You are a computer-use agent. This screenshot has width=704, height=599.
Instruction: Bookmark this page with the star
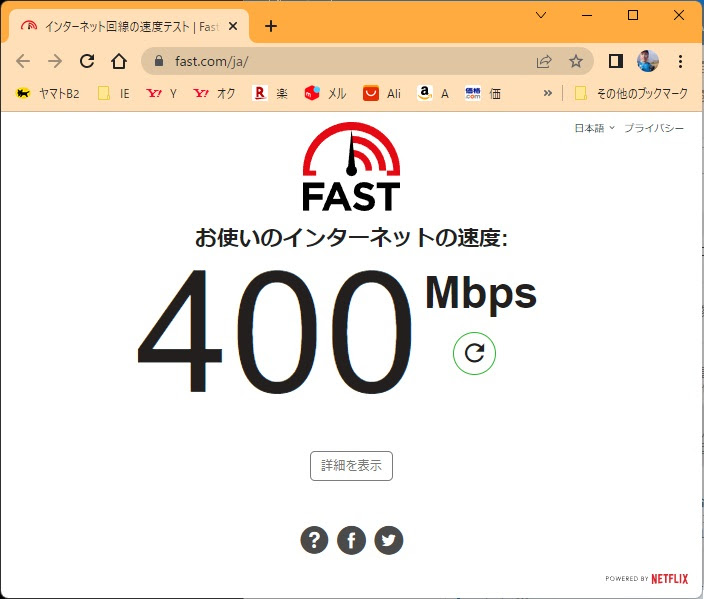pyautogui.click(x=576, y=61)
